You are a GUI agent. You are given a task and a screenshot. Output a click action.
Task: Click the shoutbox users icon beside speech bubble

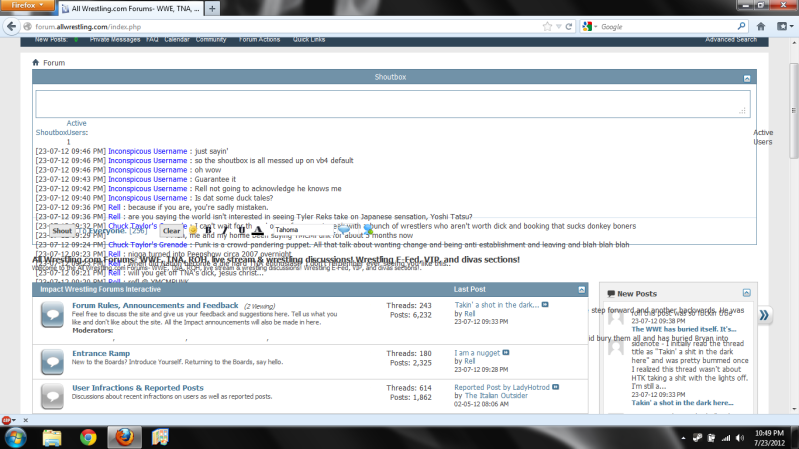pyautogui.click(x=368, y=230)
